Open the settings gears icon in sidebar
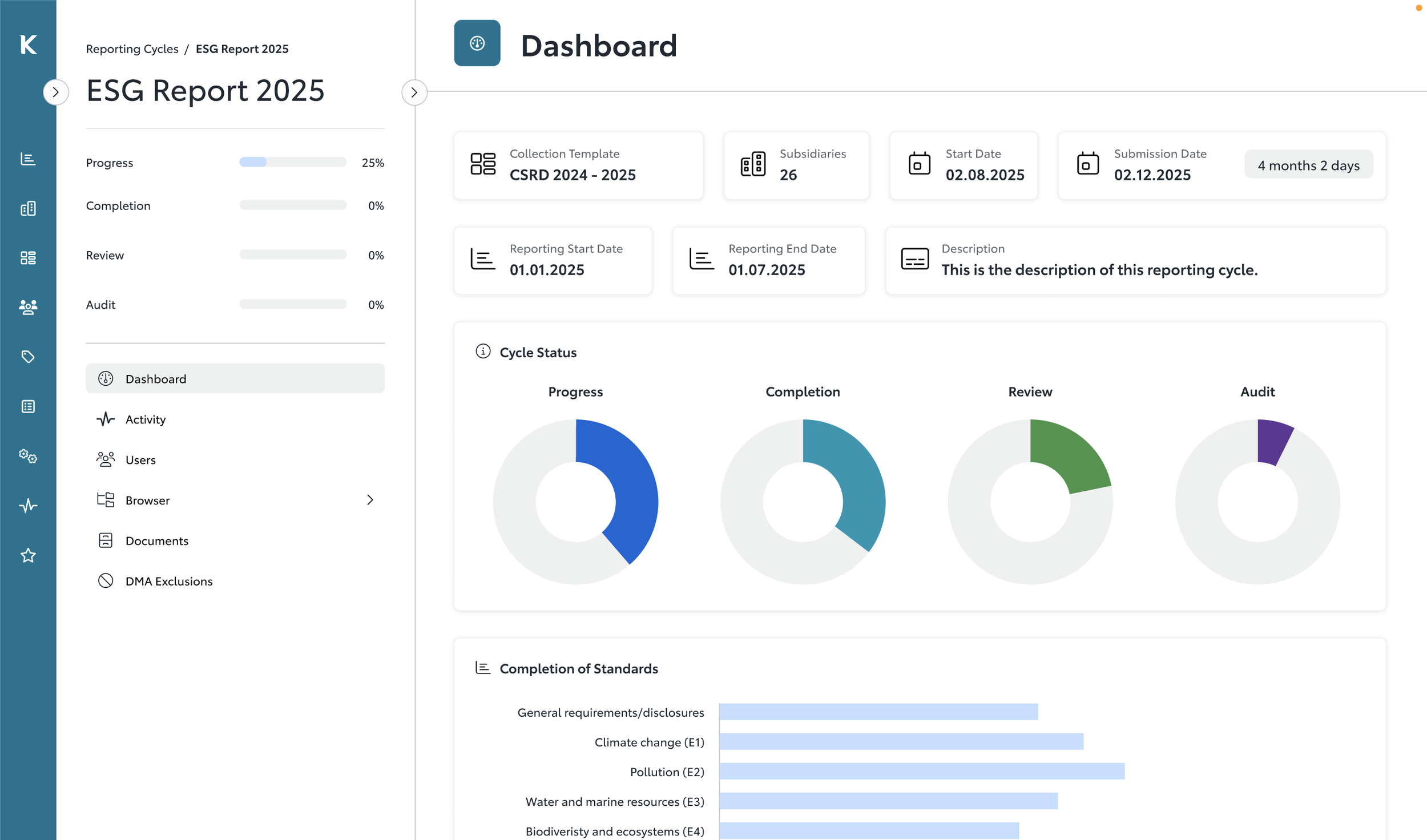1427x840 pixels. coord(28,456)
